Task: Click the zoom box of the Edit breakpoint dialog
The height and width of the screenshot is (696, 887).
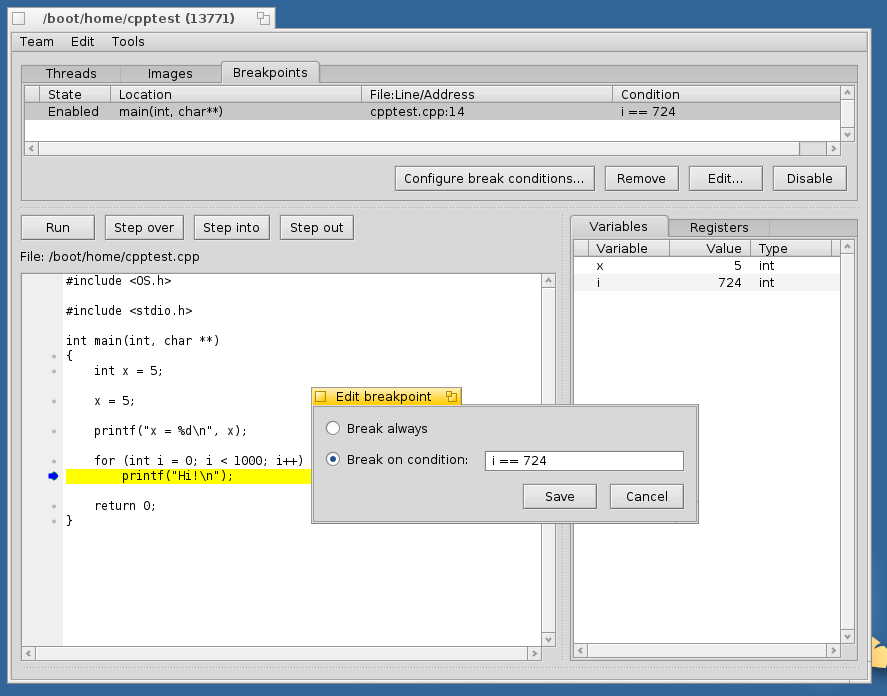Action: [451, 397]
